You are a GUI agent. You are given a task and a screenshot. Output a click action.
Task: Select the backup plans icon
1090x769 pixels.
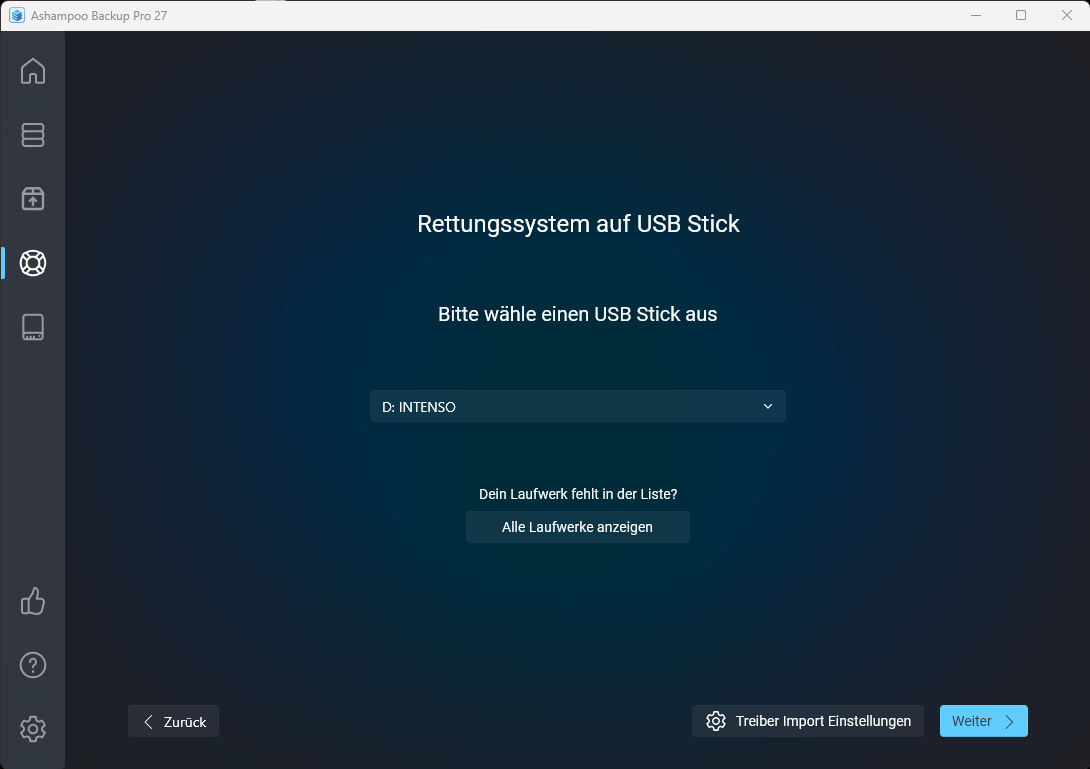click(x=33, y=135)
